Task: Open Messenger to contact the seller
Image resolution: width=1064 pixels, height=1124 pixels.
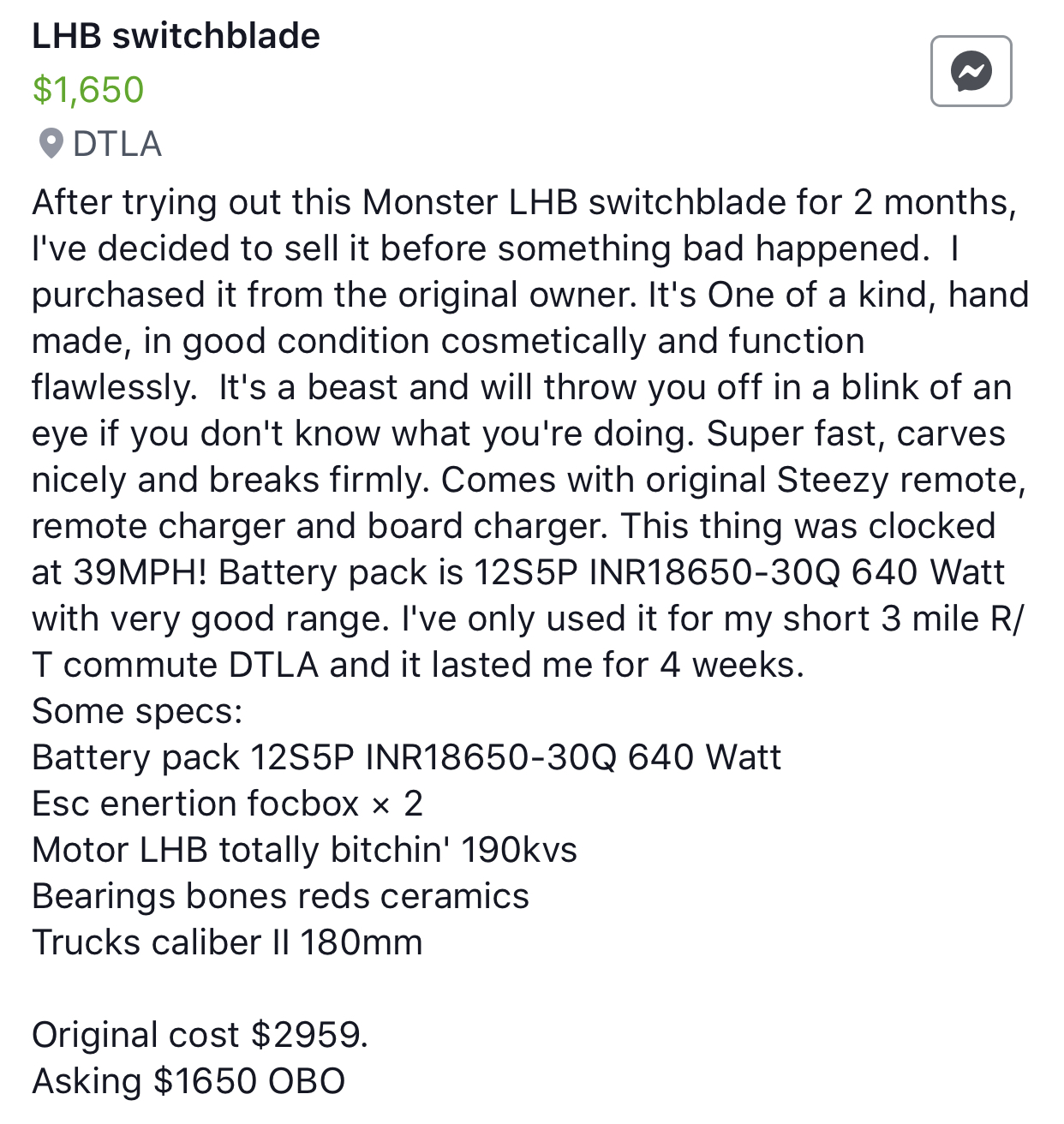Action: tap(971, 71)
